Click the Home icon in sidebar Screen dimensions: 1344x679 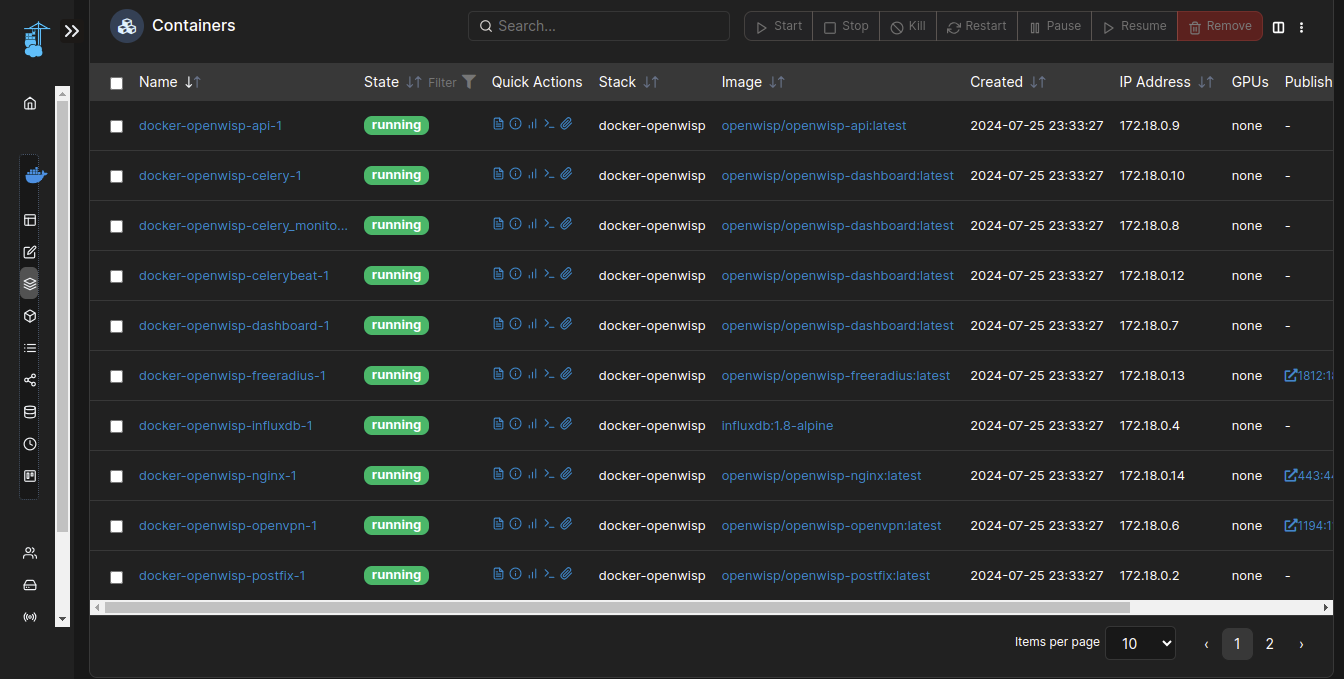[30, 103]
